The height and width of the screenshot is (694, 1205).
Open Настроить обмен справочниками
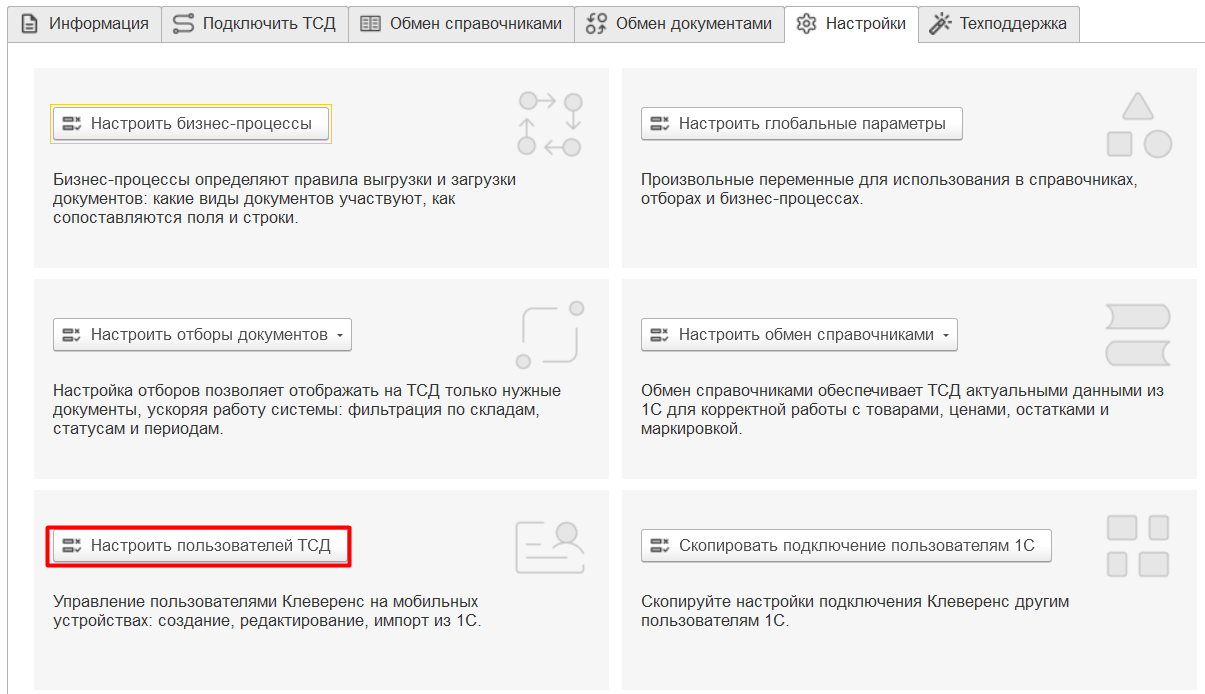(799, 335)
